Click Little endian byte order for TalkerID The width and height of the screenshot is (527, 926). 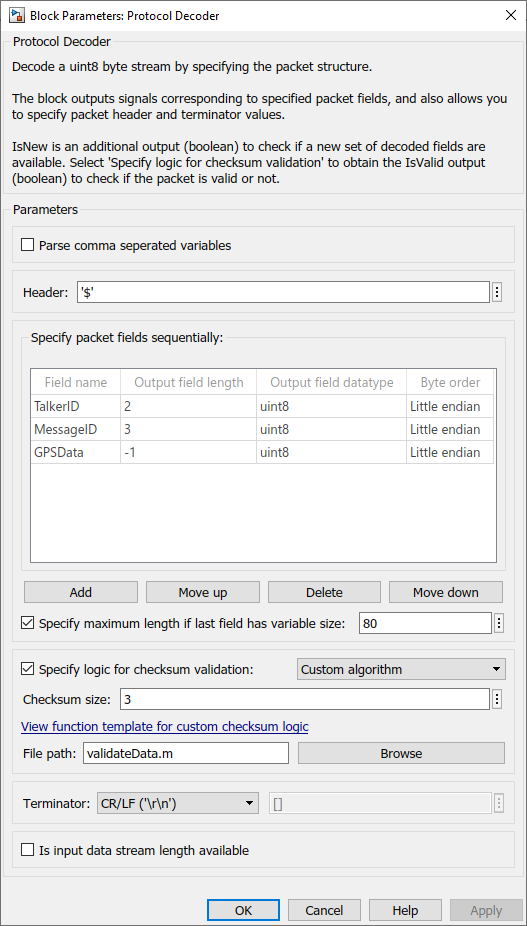tap(450, 406)
